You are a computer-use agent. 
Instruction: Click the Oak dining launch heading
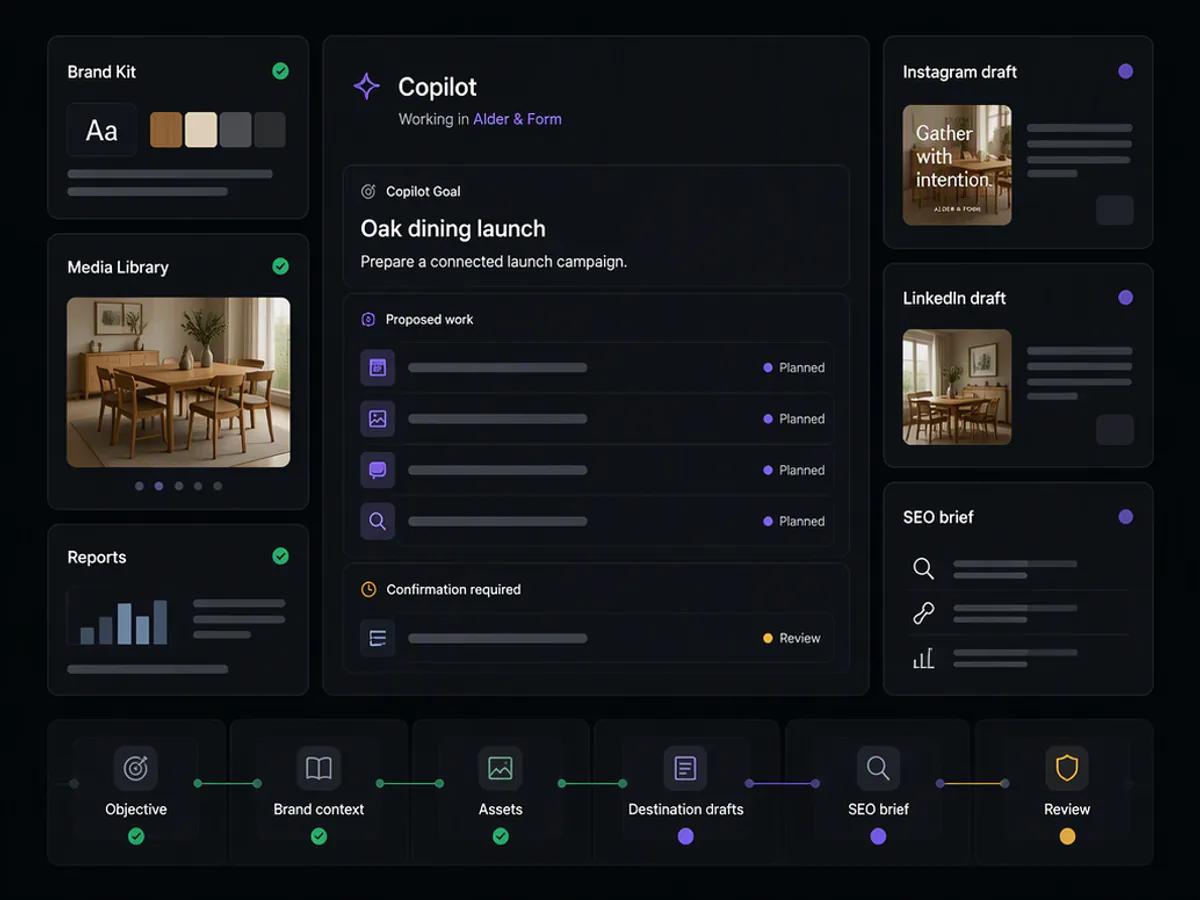tap(453, 228)
